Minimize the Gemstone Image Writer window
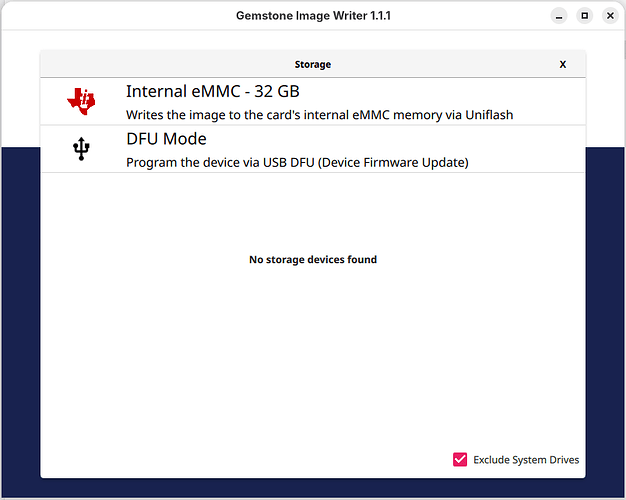This screenshot has width=626, height=500. pos(559,16)
